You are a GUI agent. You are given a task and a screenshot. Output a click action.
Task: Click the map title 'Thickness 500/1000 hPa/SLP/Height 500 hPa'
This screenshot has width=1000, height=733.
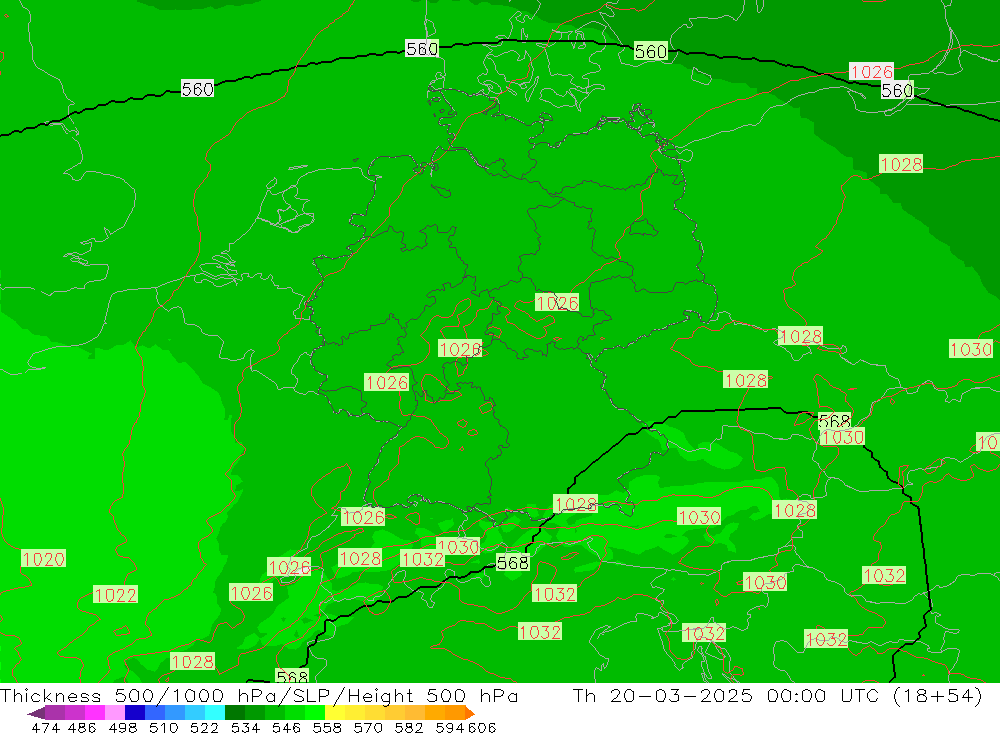259,695
